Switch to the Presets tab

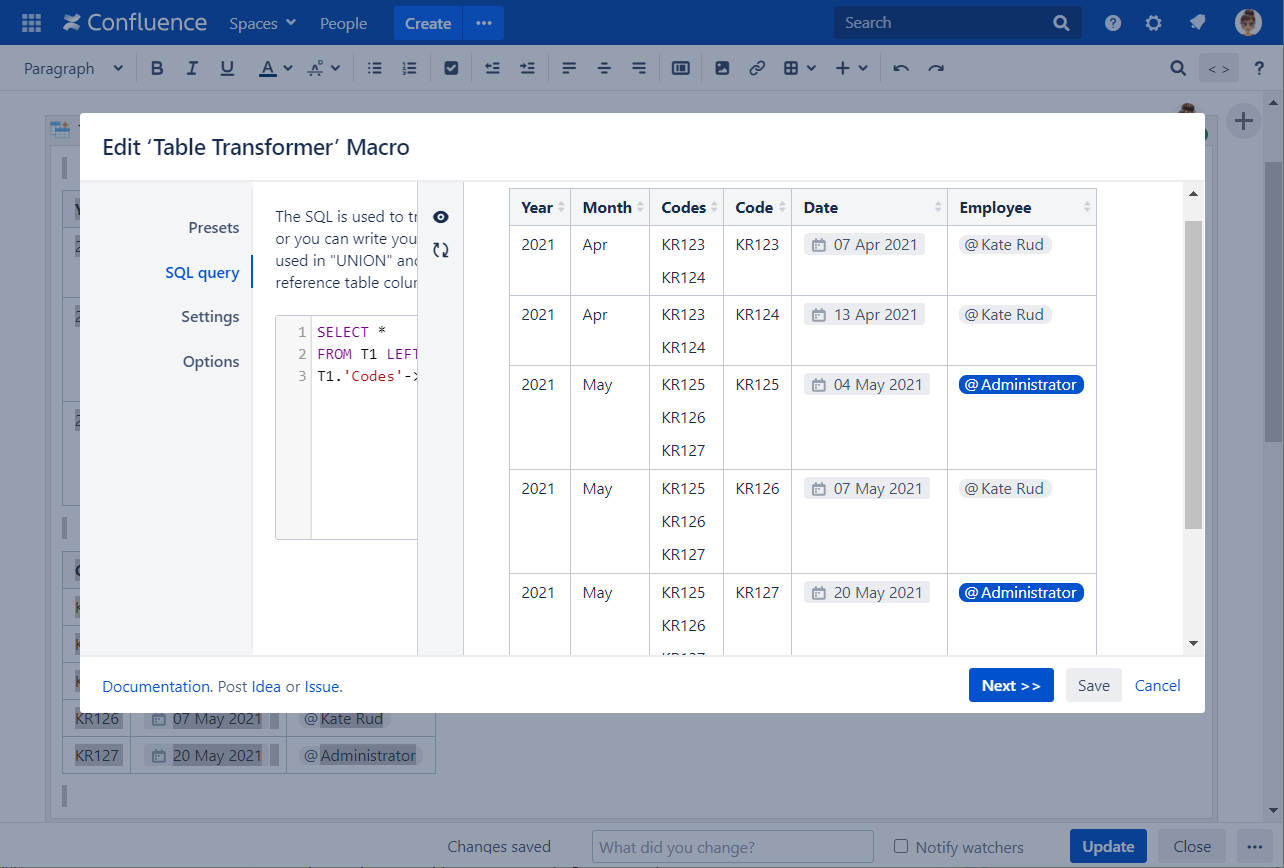point(213,228)
